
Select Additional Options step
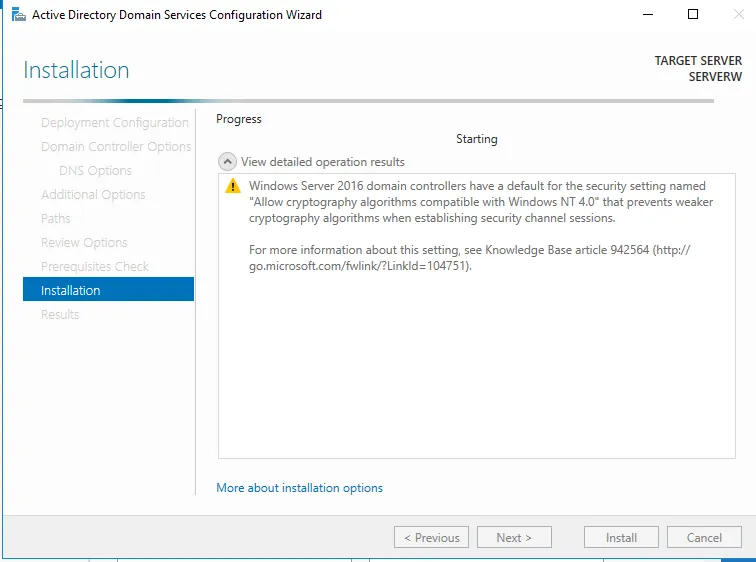[93, 195]
